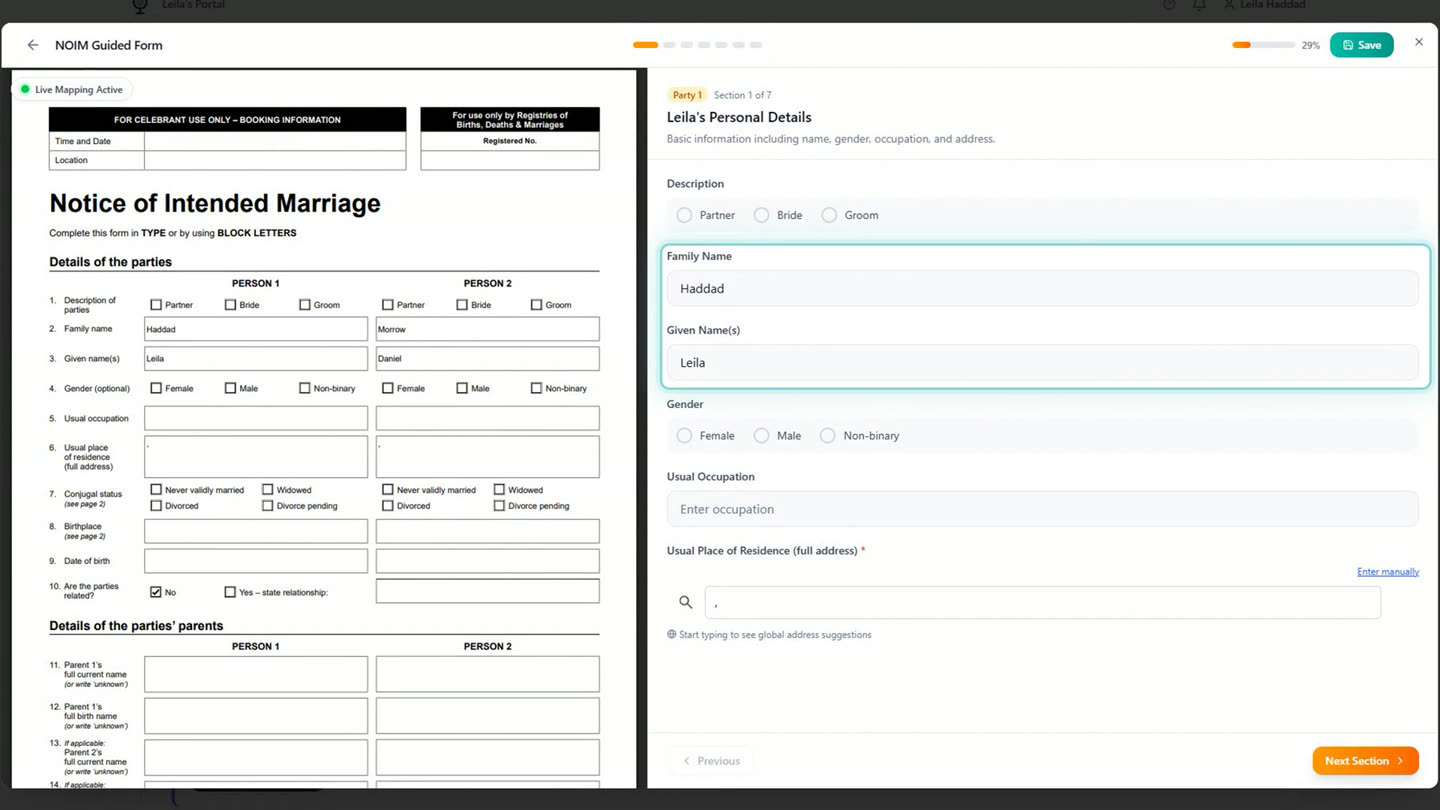1440x810 pixels.
Task: Choose Non-binary under Gender
Action: [828, 436]
